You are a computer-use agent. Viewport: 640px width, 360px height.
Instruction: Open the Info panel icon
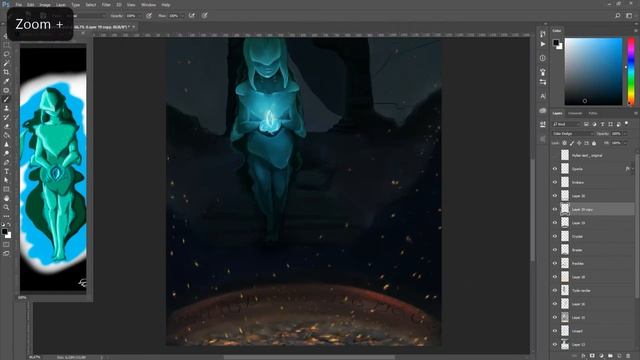542,58
